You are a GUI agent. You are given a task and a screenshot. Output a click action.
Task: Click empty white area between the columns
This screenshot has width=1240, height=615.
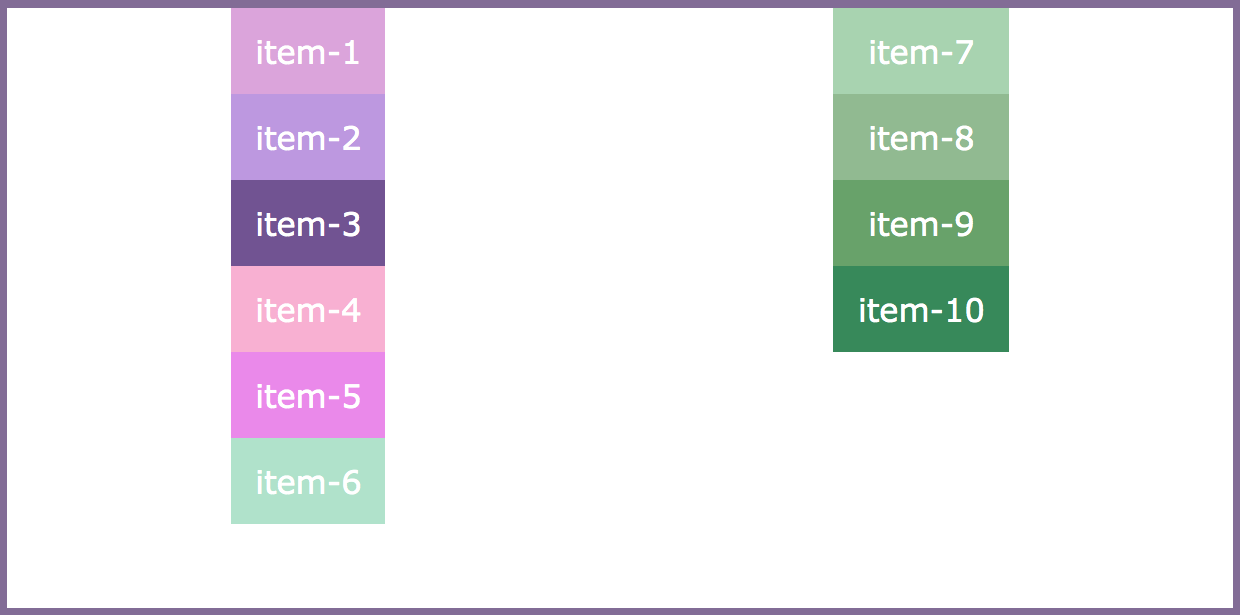click(609, 300)
